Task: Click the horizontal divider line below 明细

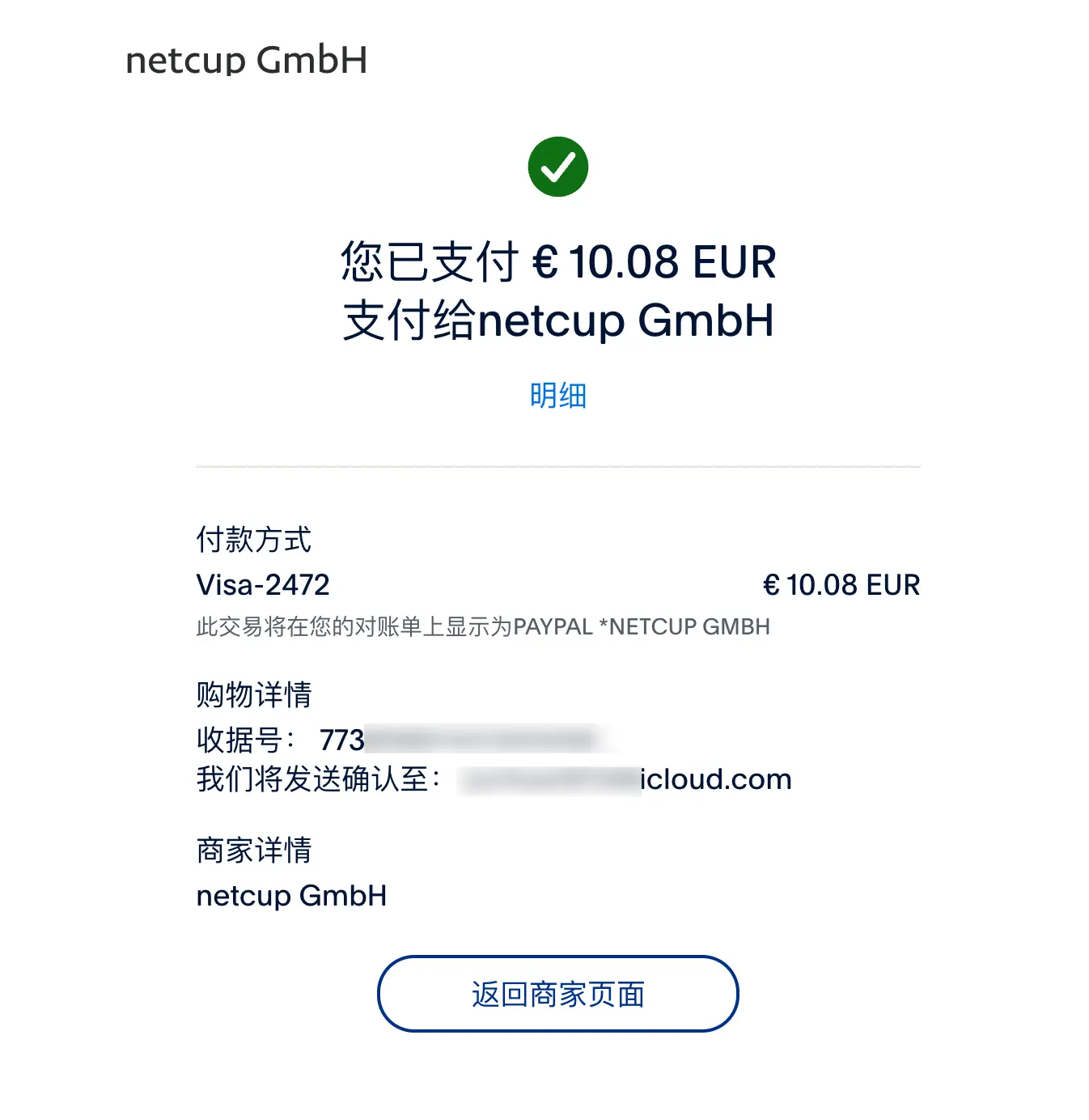Action: (557, 466)
